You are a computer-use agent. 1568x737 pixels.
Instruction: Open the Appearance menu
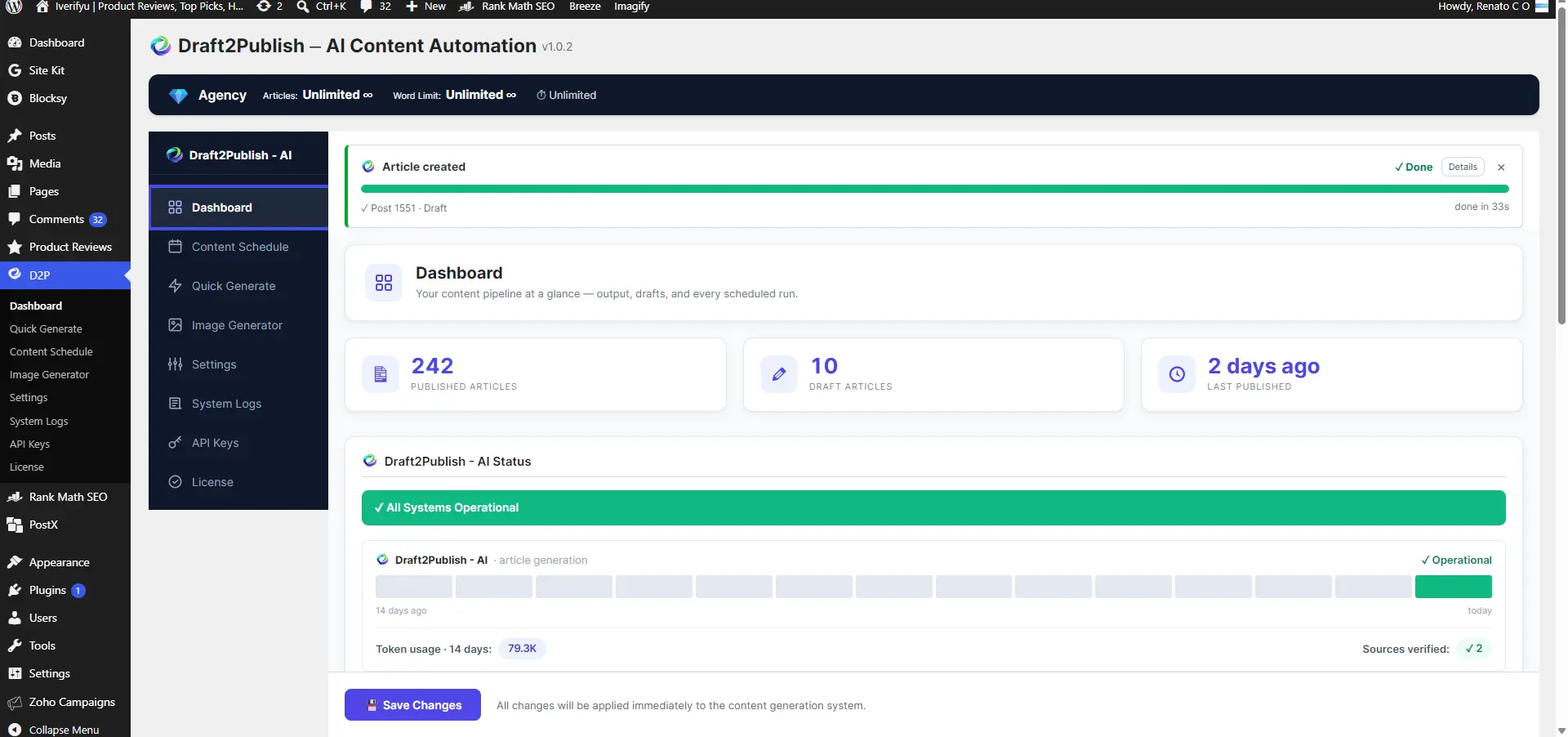pos(65,562)
